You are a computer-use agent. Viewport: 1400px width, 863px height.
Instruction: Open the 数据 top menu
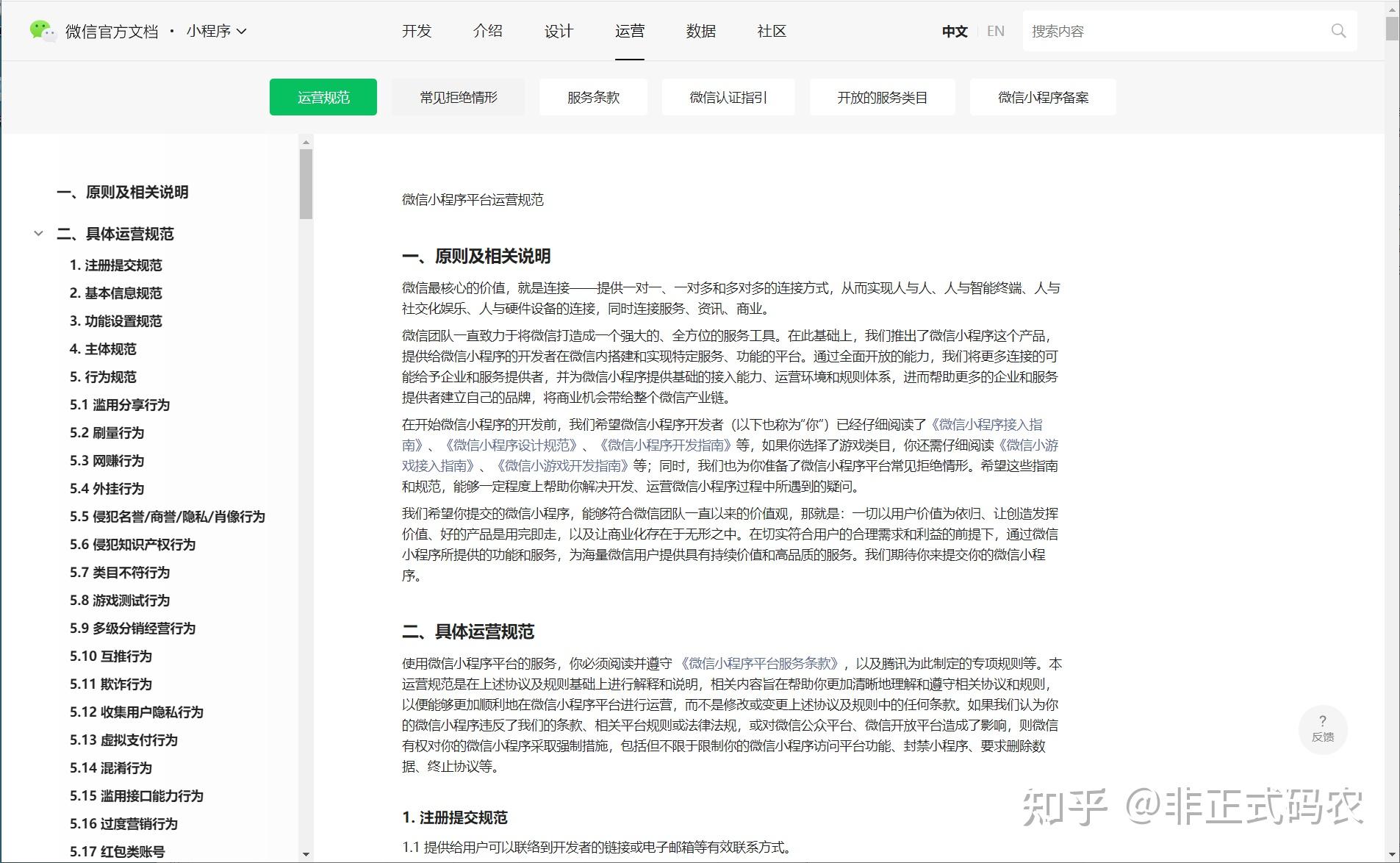coord(701,31)
